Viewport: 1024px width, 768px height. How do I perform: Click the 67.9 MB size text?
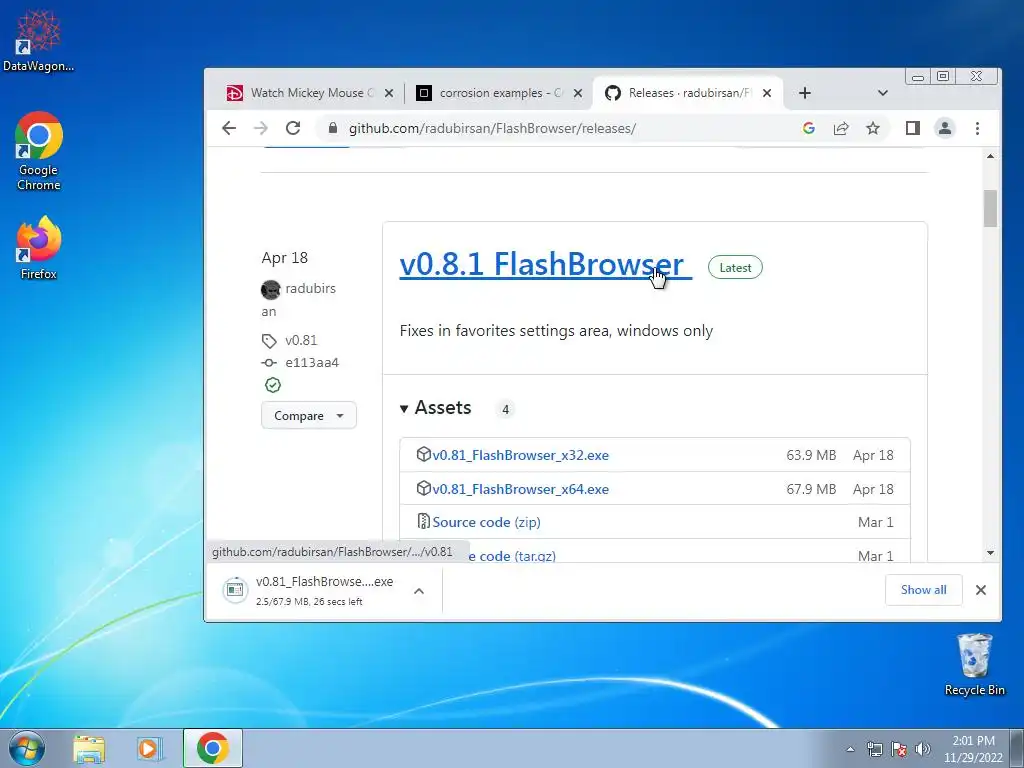[x=811, y=489]
